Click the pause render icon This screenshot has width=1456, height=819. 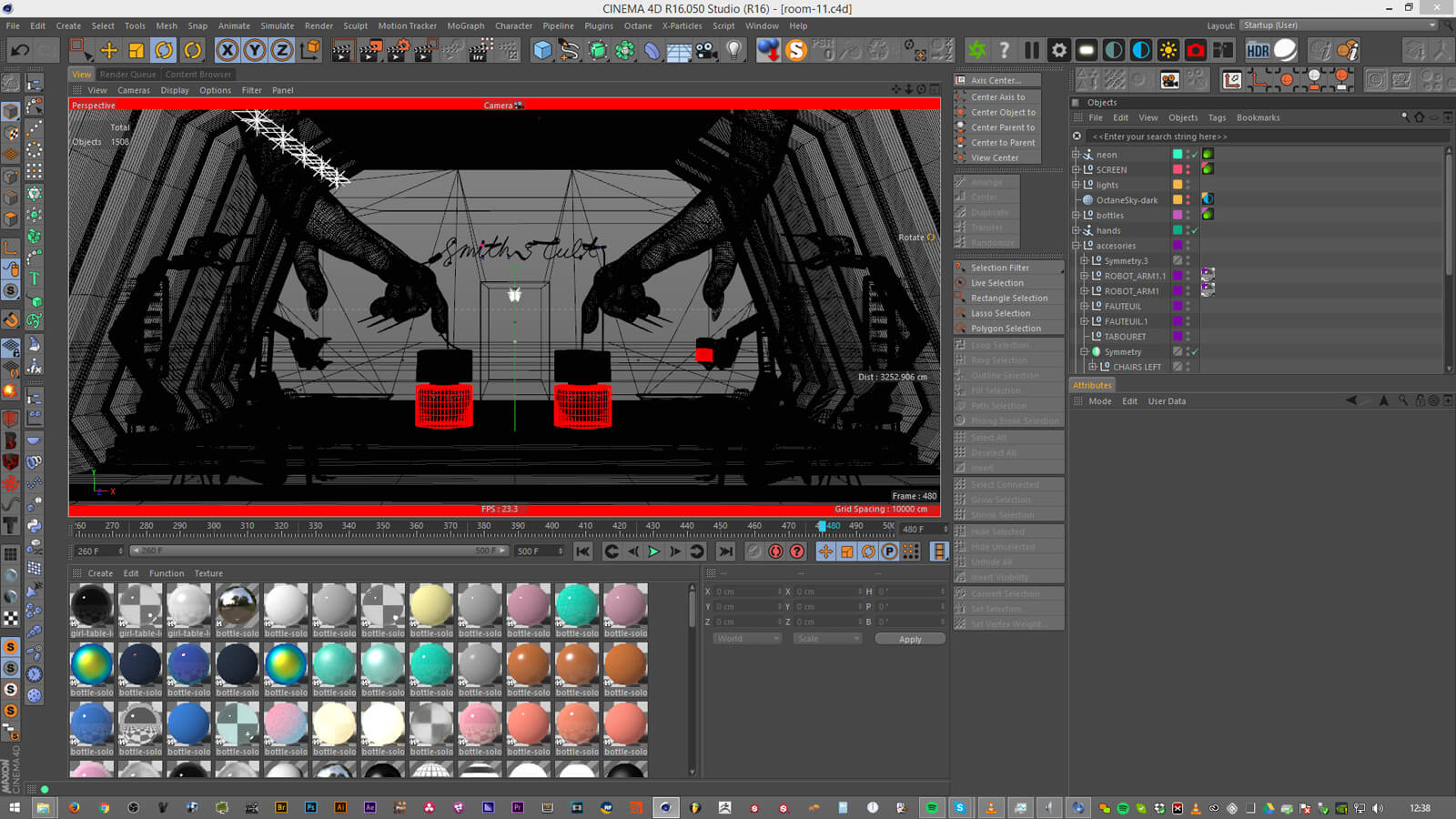(1032, 50)
